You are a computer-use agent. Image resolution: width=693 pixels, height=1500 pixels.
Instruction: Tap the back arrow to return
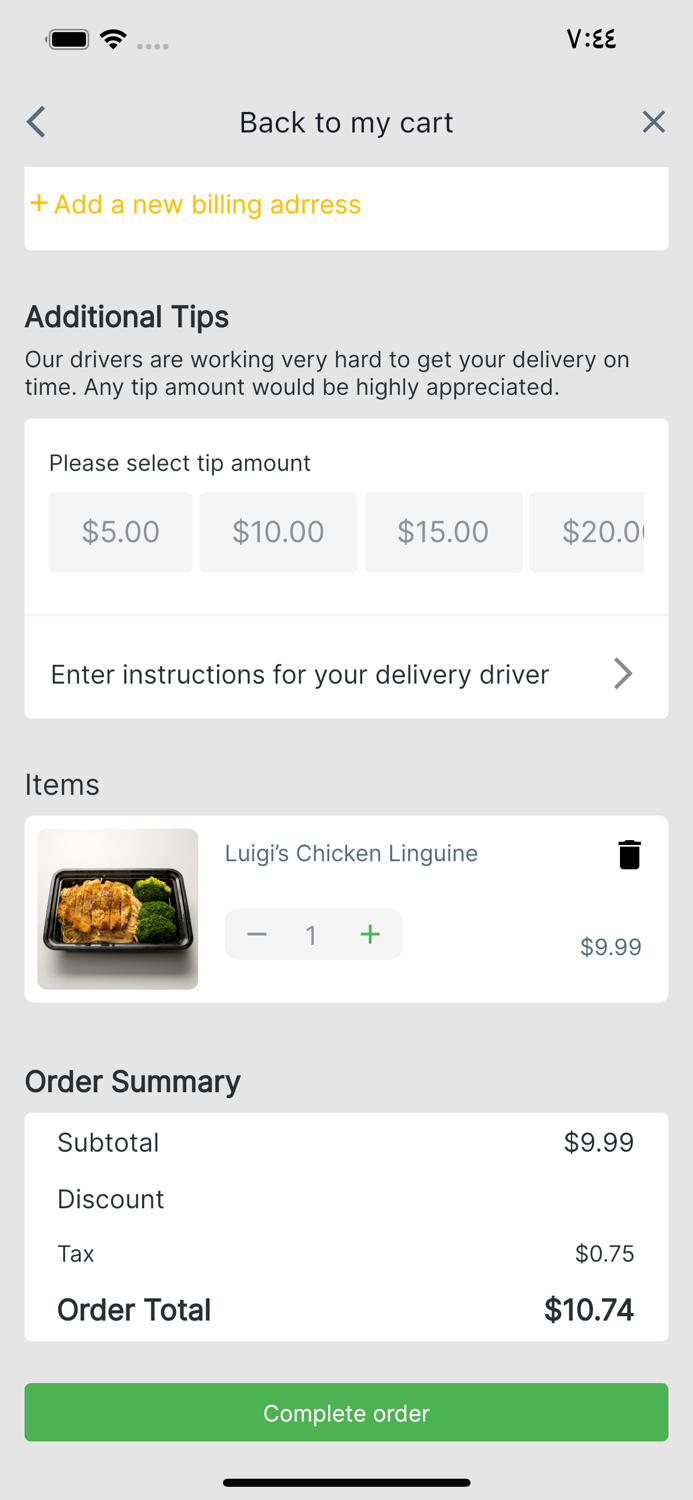click(x=34, y=122)
